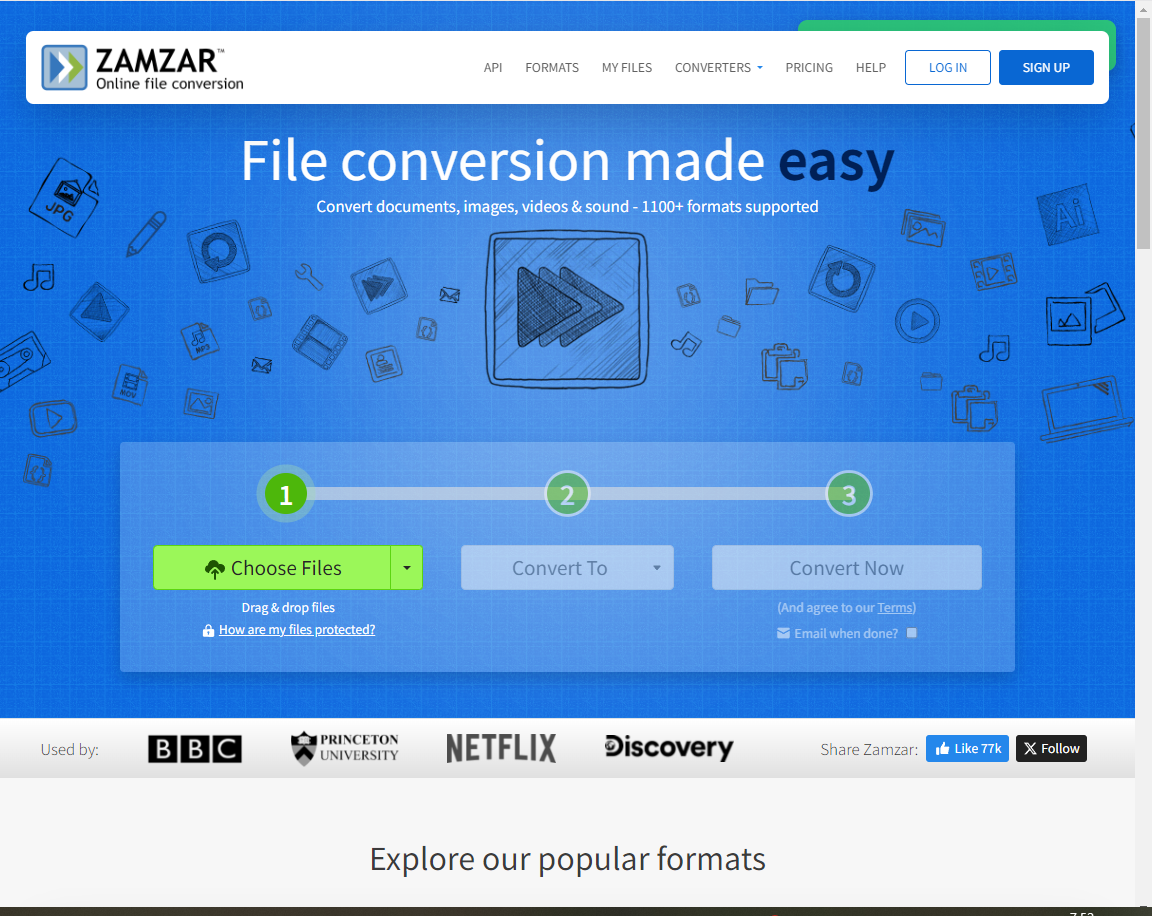Viewport: 1152px width, 916px height.
Task: Click the Netflix logo
Action: point(501,749)
